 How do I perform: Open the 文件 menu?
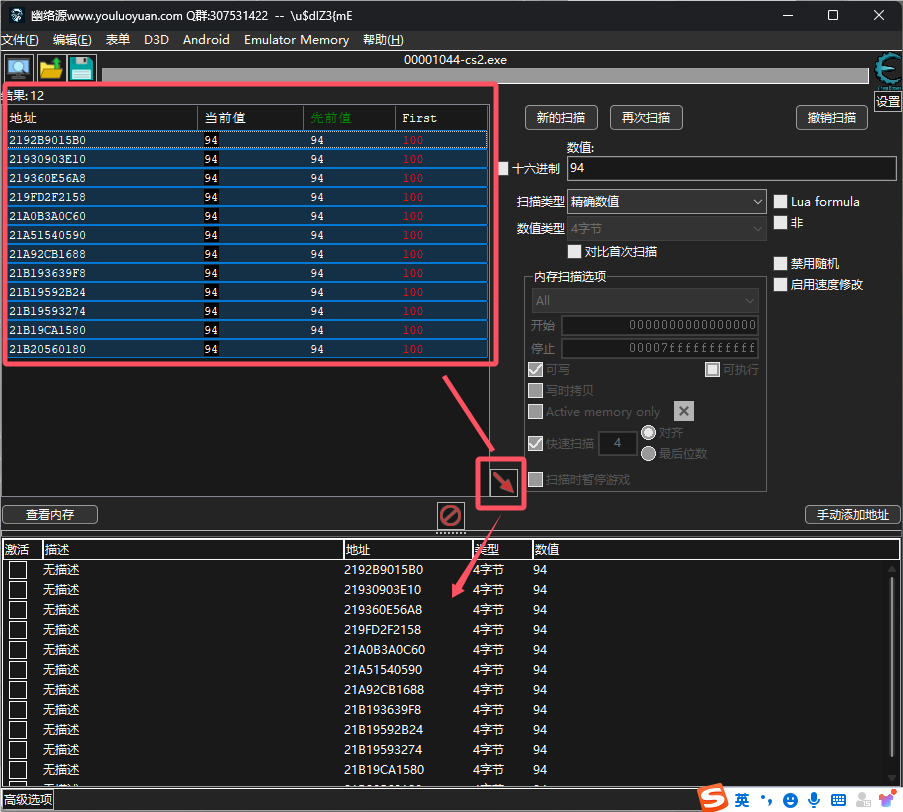20,40
